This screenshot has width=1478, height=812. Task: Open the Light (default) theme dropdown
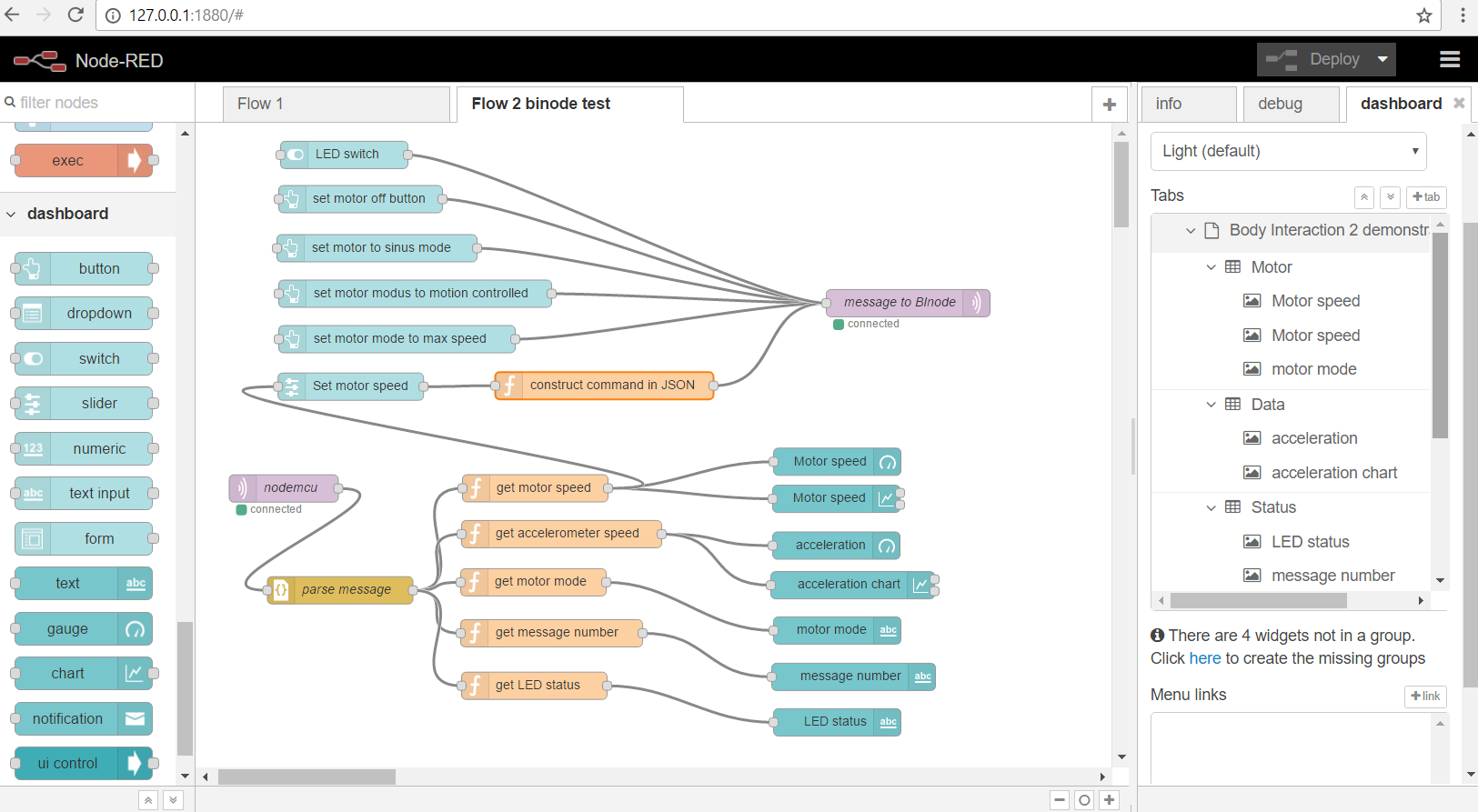[x=1288, y=151]
